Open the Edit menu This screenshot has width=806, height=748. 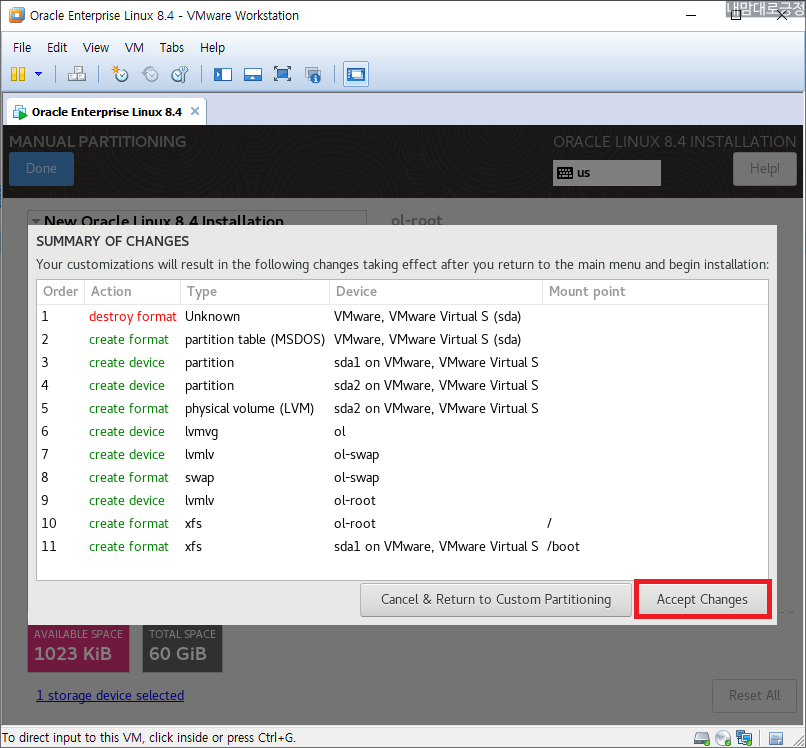(x=57, y=47)
